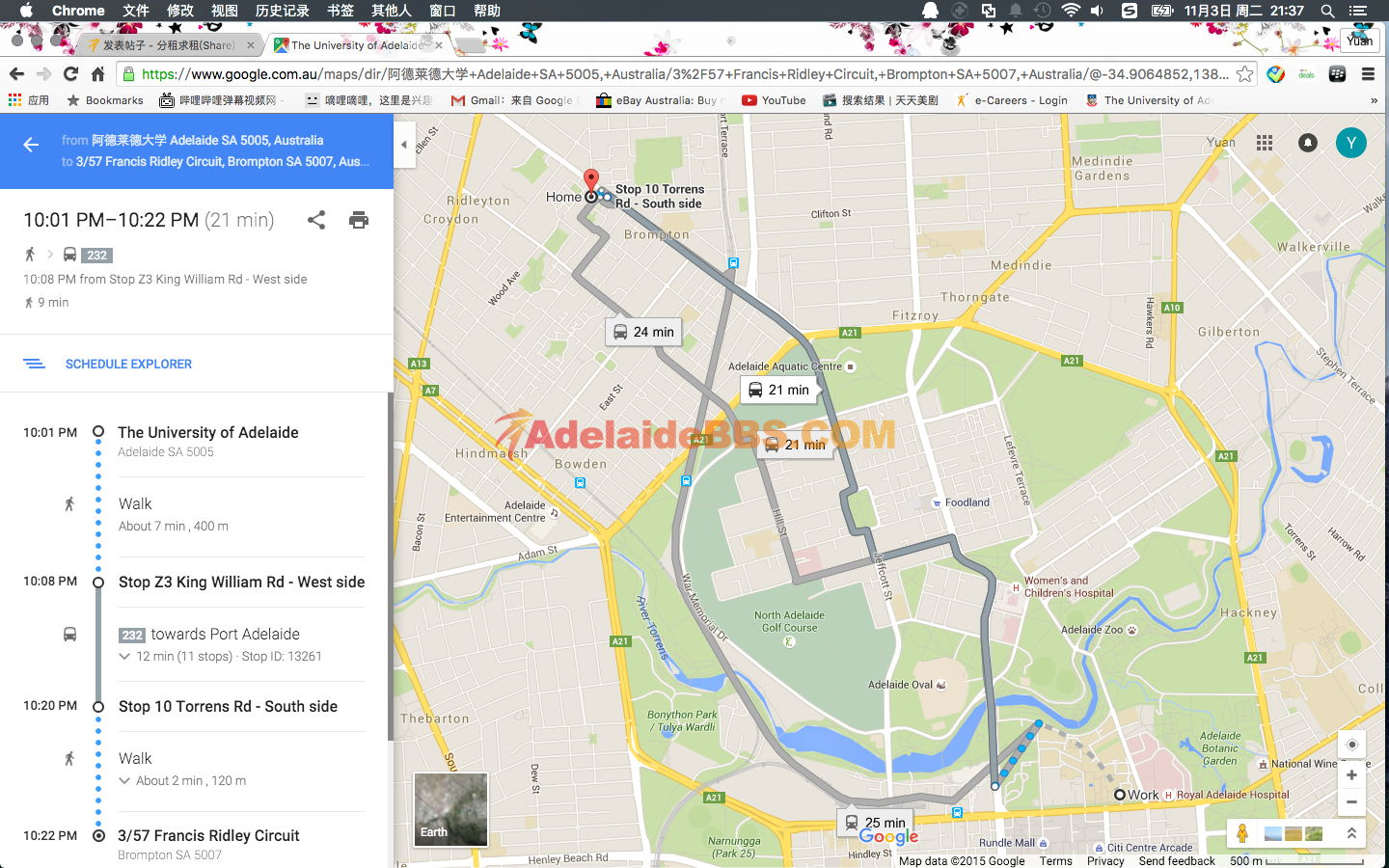Image resolution: width=1389 pixels, height=868 pixels.
Task: Zoom in on the map
Action: pos(1351,775)
